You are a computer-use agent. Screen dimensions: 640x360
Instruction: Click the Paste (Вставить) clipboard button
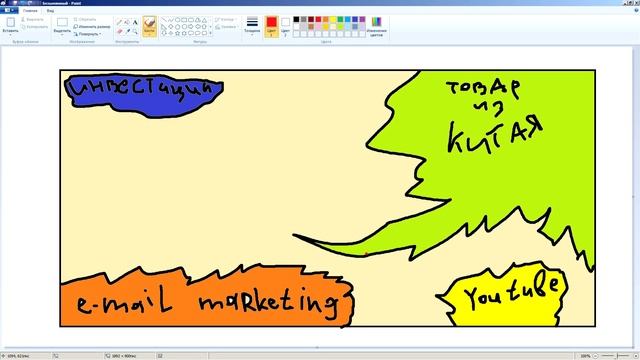pos(11,24)
